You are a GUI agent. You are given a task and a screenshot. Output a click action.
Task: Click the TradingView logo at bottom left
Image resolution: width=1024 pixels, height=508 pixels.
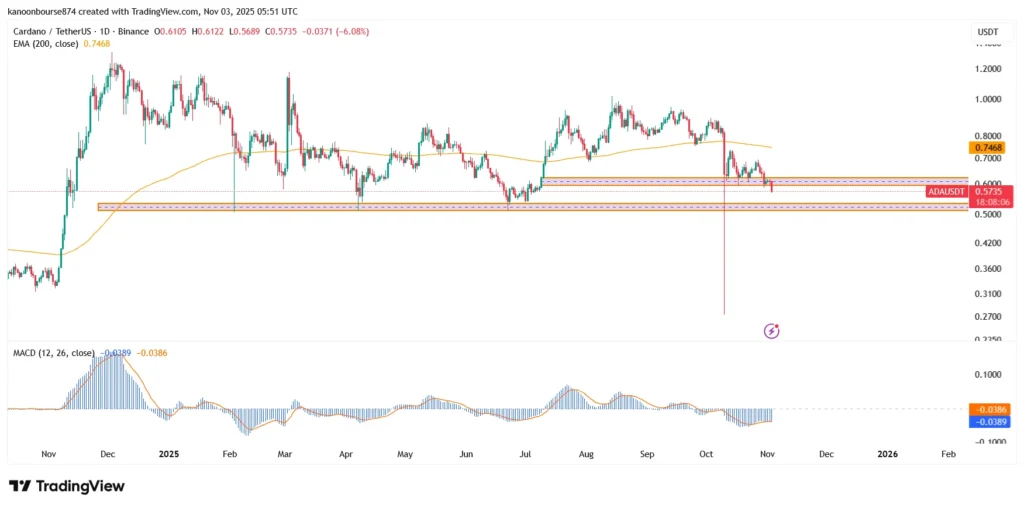67,486
